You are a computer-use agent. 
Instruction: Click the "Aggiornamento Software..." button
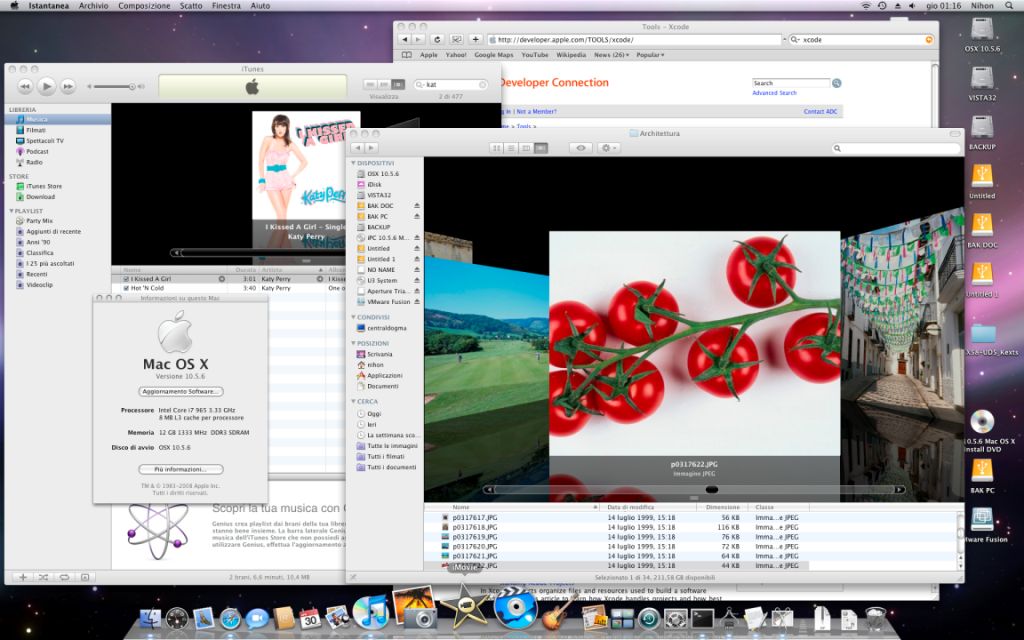tap(180, 391)
